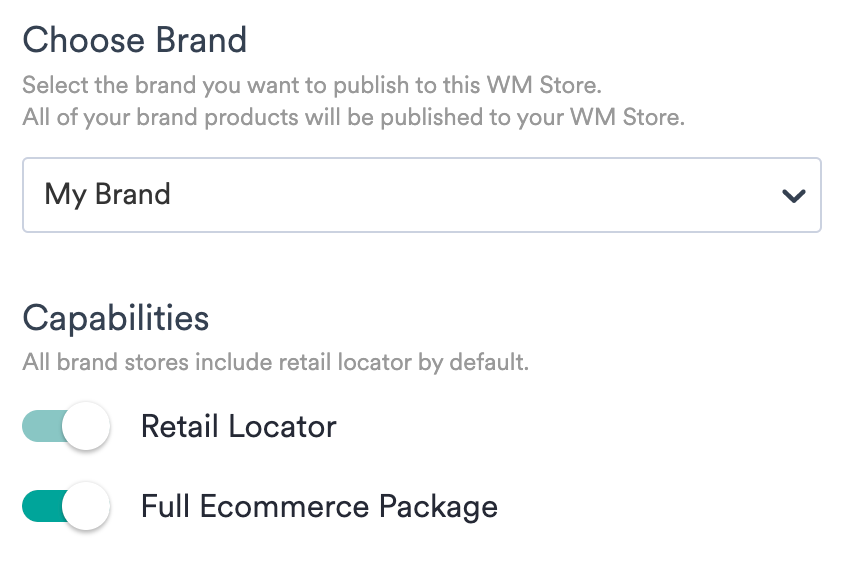848x576 pixels.
Task: Click the Retail Locator toggle knob
Action: tap(86, 426)
